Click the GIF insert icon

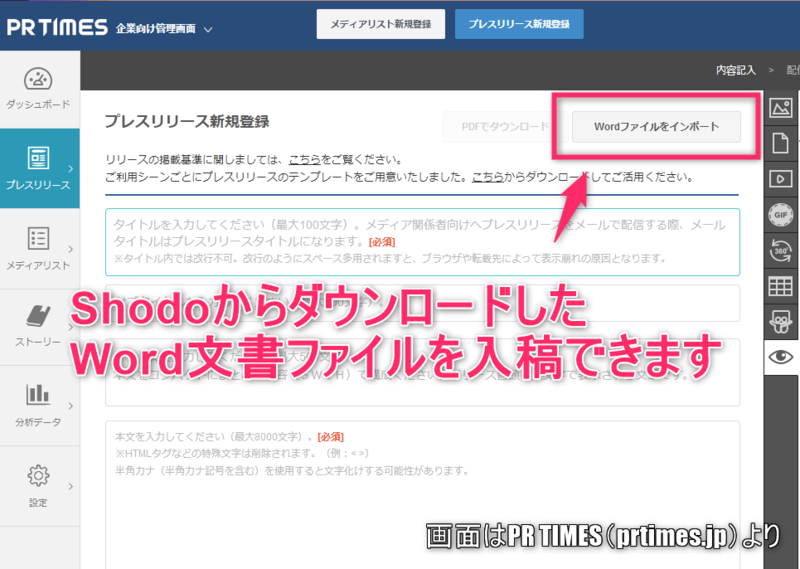pyautogui.click(x=781, y=215)
